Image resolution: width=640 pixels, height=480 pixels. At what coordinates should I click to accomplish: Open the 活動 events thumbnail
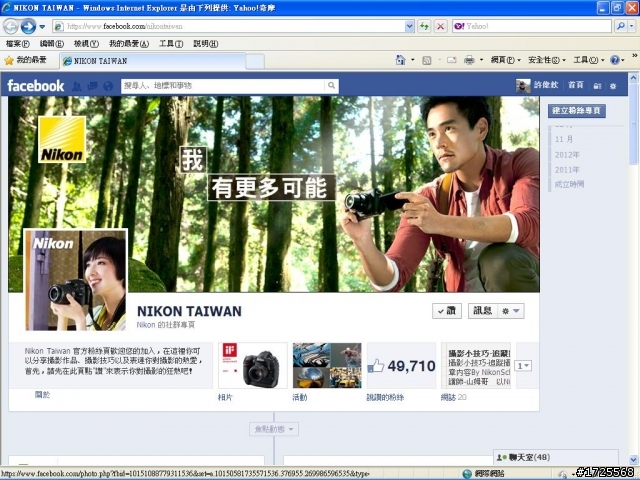(327, 366)
